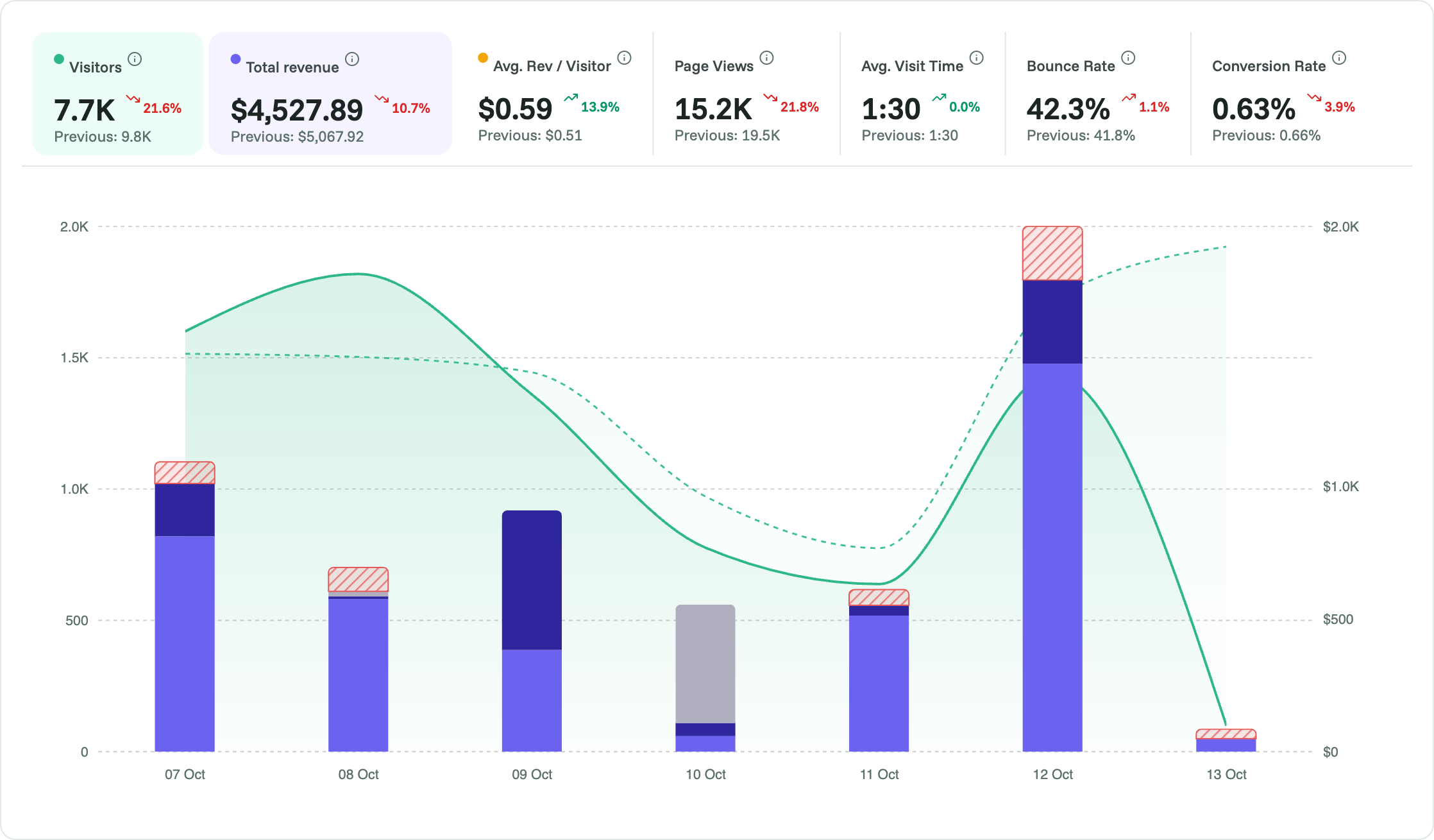Image resolution: width=1434 pixels, height=840 pixels.
Task: Click the light purple 12 Oct bar segment
Action: click(x=1052, y=557)
